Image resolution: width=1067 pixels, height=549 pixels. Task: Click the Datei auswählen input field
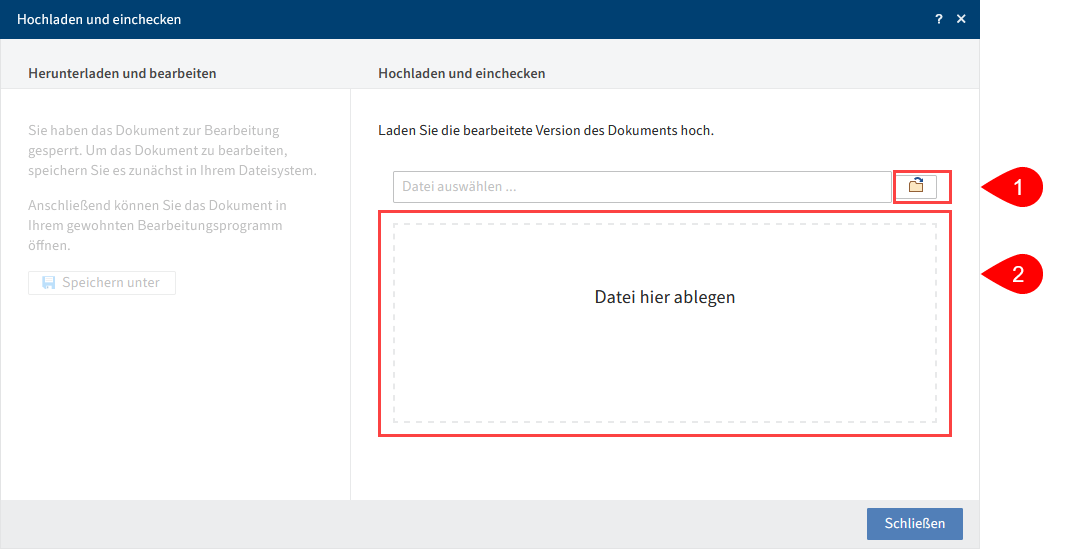(642, 186)
